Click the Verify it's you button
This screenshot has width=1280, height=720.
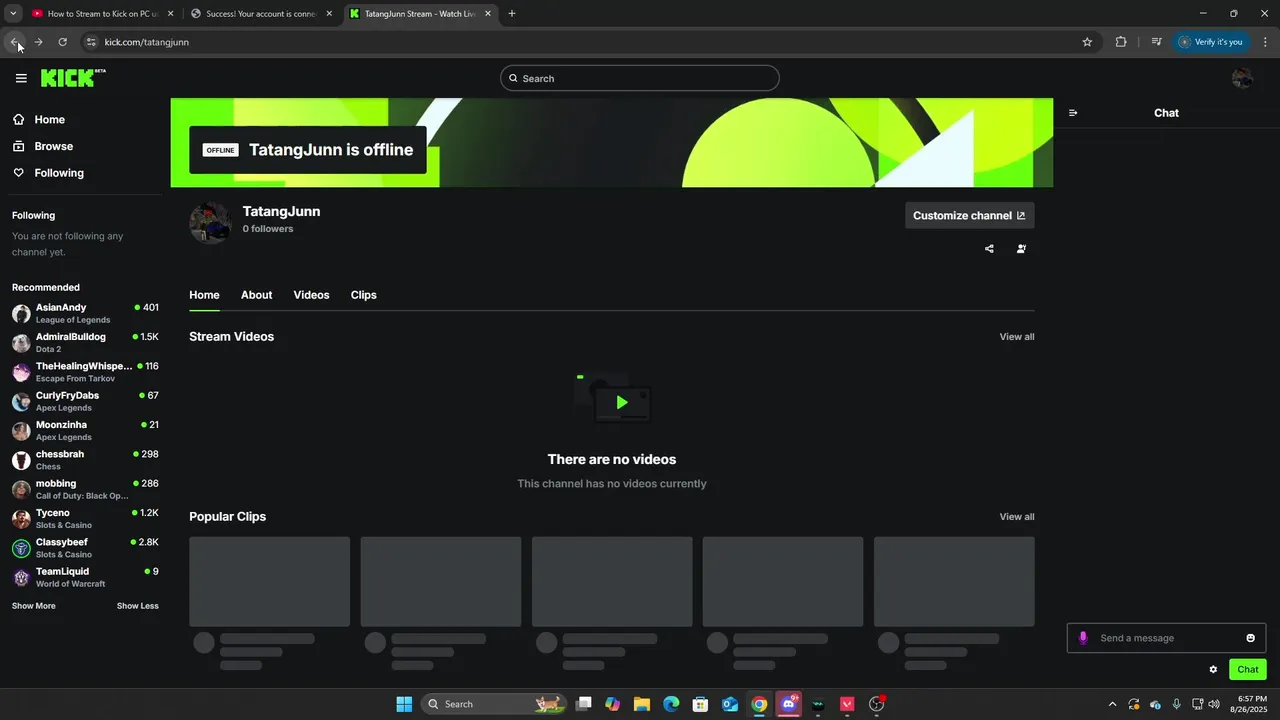(x=1211, y=42)
